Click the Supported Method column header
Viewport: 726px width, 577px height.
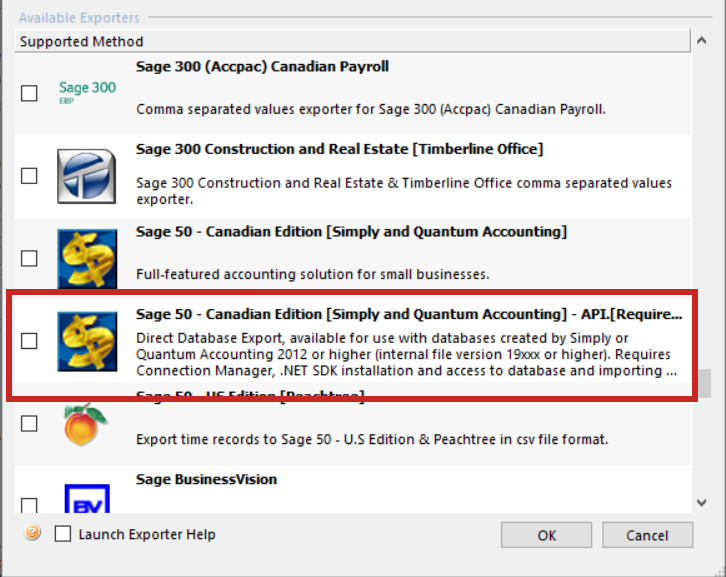(x=352, y=41)
